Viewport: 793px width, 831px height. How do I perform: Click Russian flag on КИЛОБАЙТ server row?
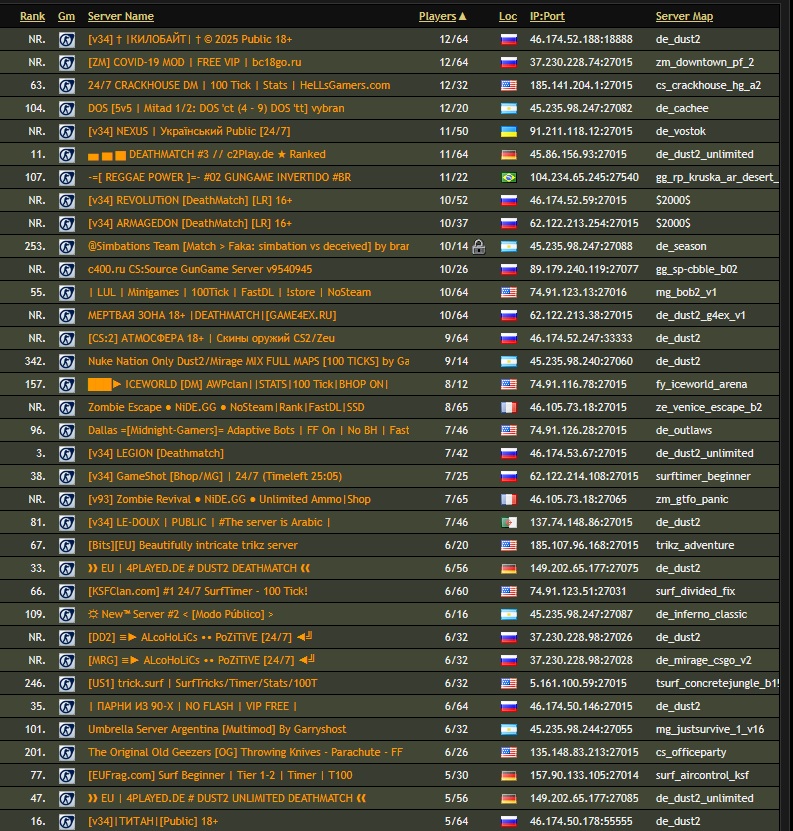point(509,39)
